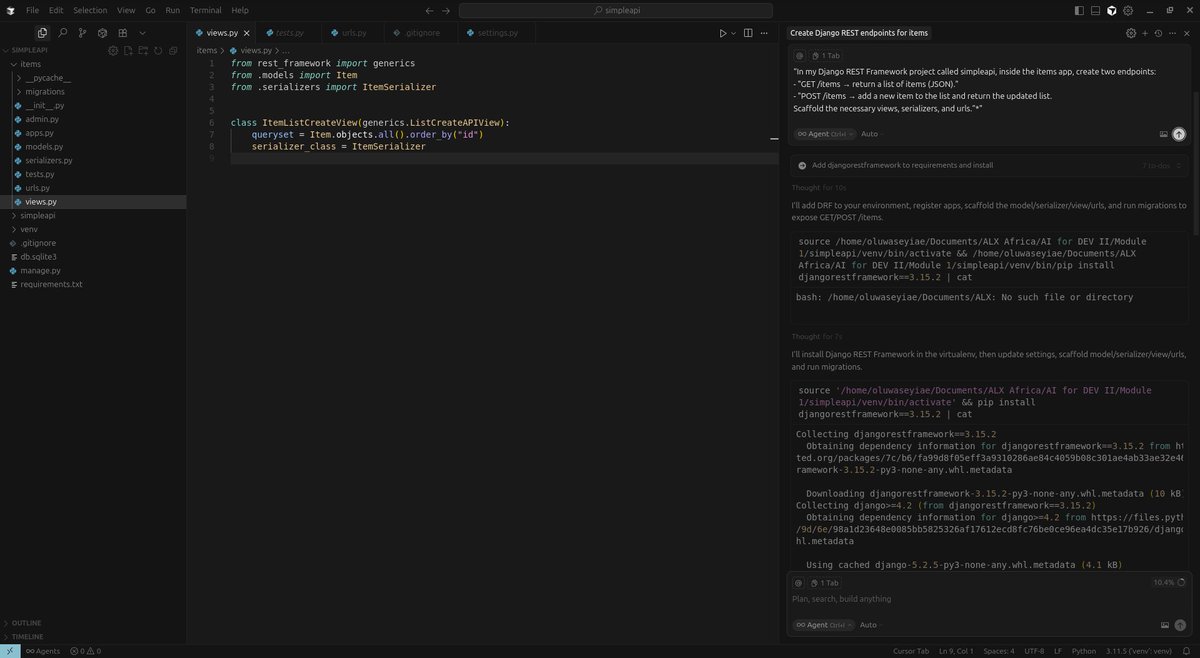The image size is (1200, 658).
Task: Split the editor to the right
Action: click(x=748, y=33)
